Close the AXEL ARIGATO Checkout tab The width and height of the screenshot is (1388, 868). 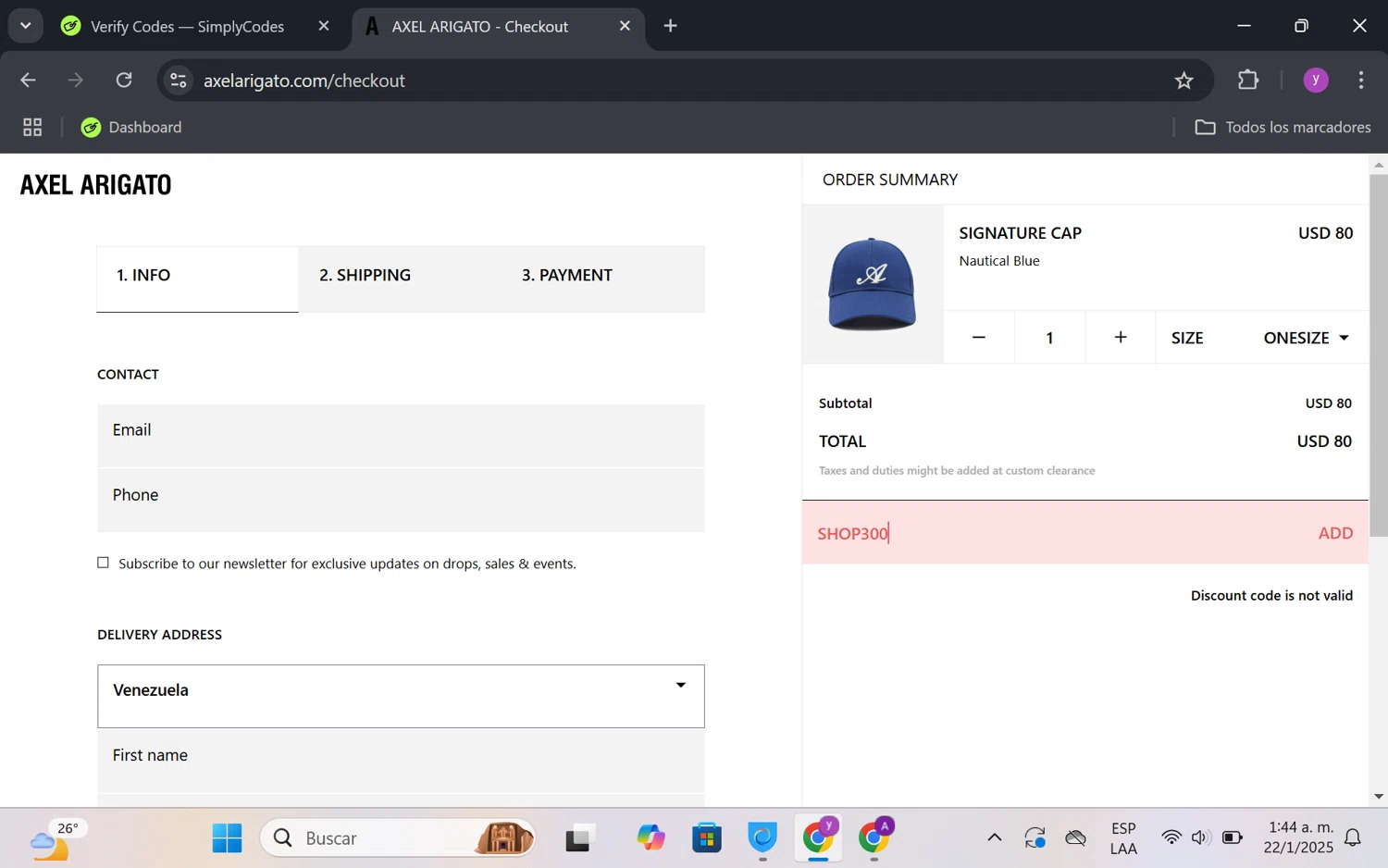pos(625,26)
